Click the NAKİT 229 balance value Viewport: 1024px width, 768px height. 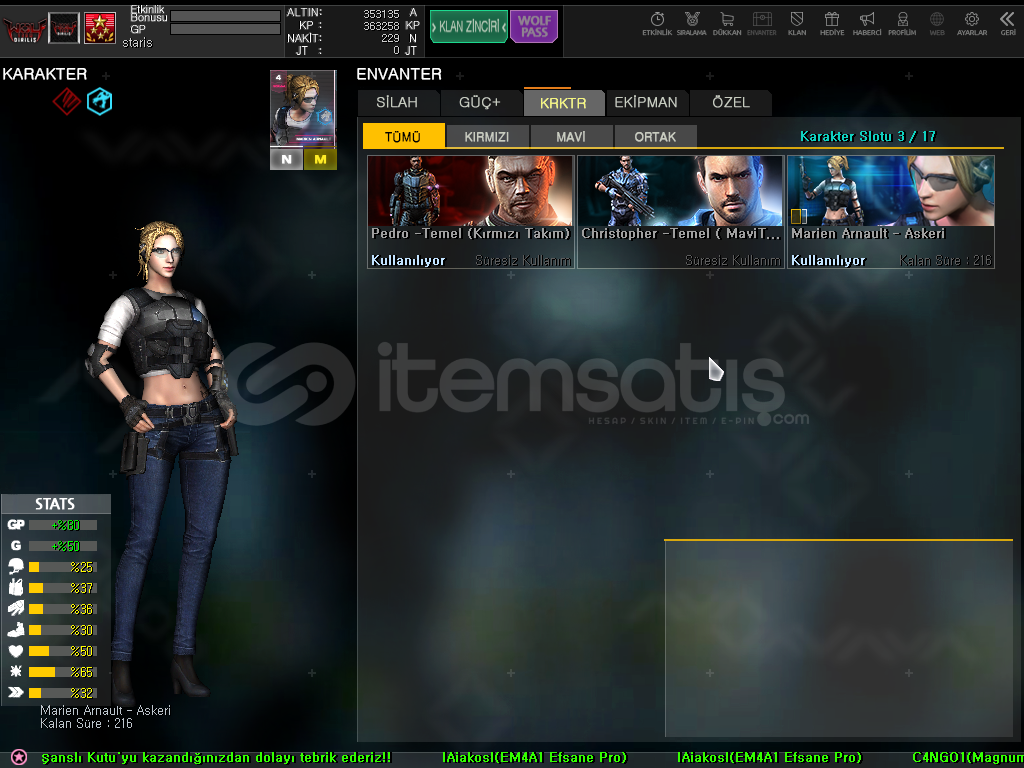[x=390, y=38]
